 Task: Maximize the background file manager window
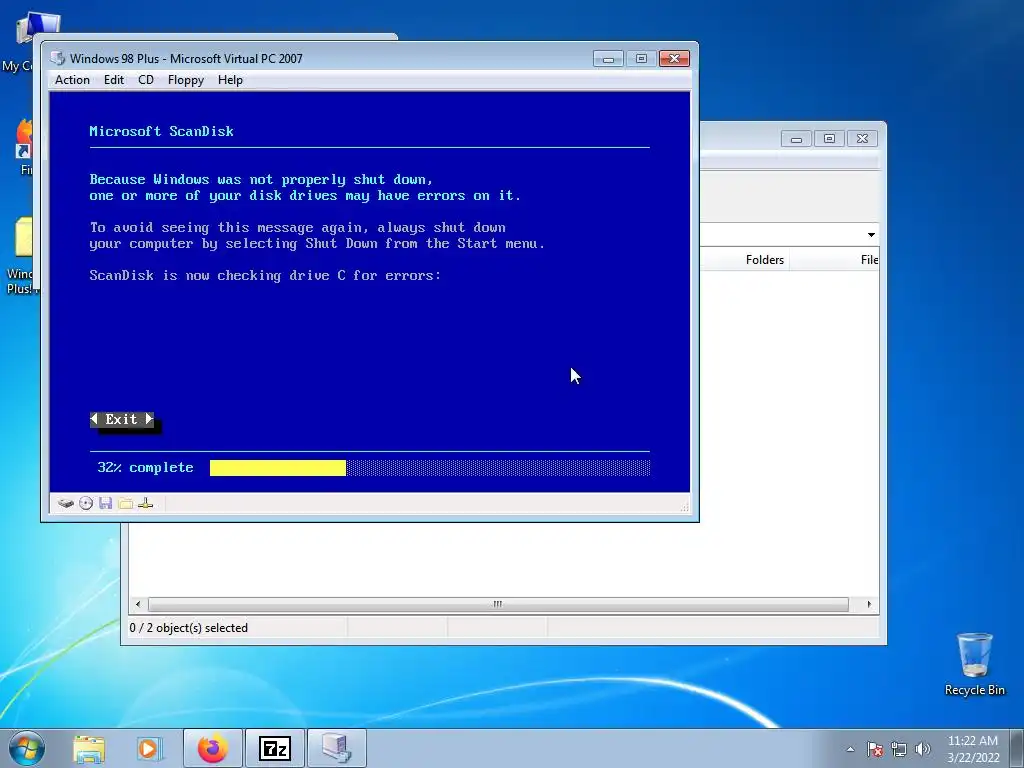[x=829, y=138]
